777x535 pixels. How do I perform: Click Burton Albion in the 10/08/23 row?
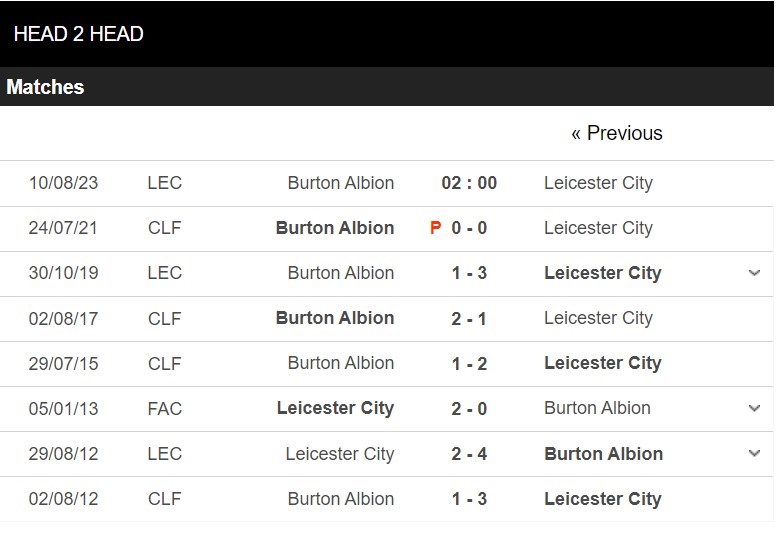tap(341, 183)
